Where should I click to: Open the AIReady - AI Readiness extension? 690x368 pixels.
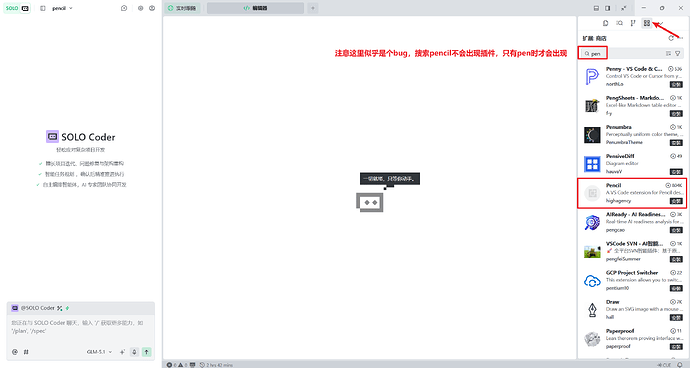632,222
